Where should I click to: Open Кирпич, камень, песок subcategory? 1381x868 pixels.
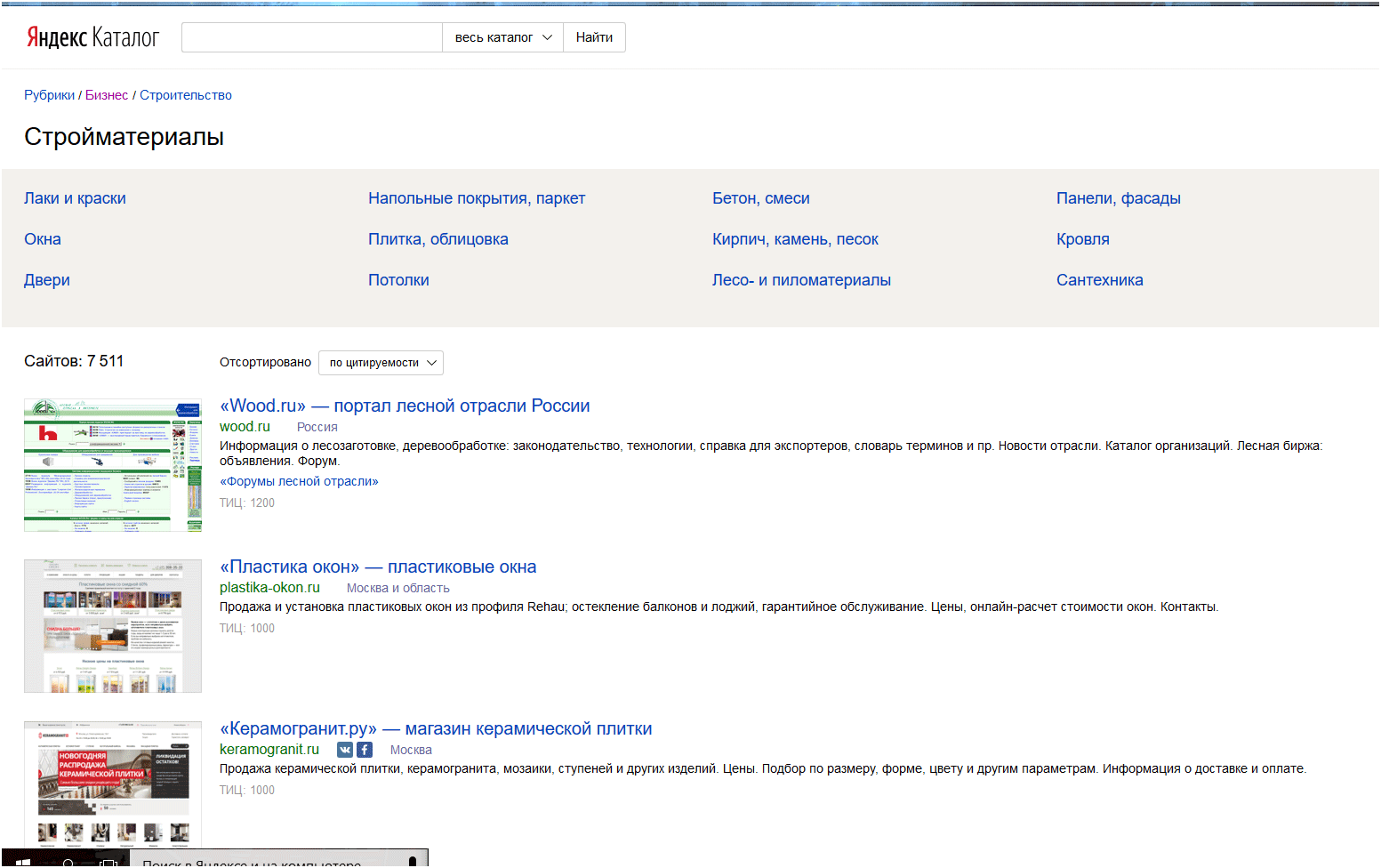pos(795,239)
